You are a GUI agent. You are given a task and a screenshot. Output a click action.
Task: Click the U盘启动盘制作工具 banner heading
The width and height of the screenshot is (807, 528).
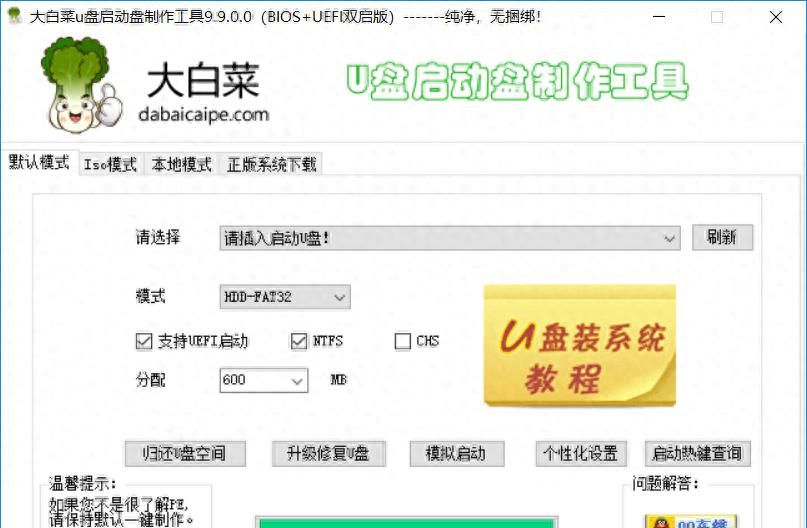[517, 81]
